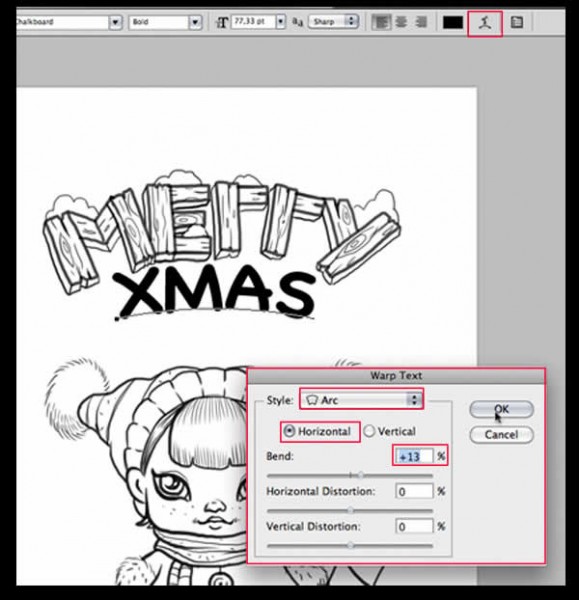Viewport: 579px width, 600px height.
Task: Click the font size T icon
Action: click(x=222, y=23)
